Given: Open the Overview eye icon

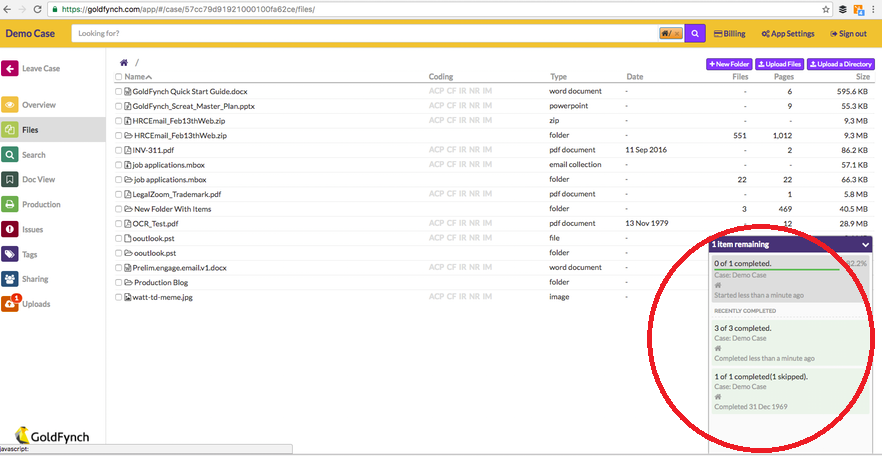Looking at the screenshot, I should tap(10, 105).
